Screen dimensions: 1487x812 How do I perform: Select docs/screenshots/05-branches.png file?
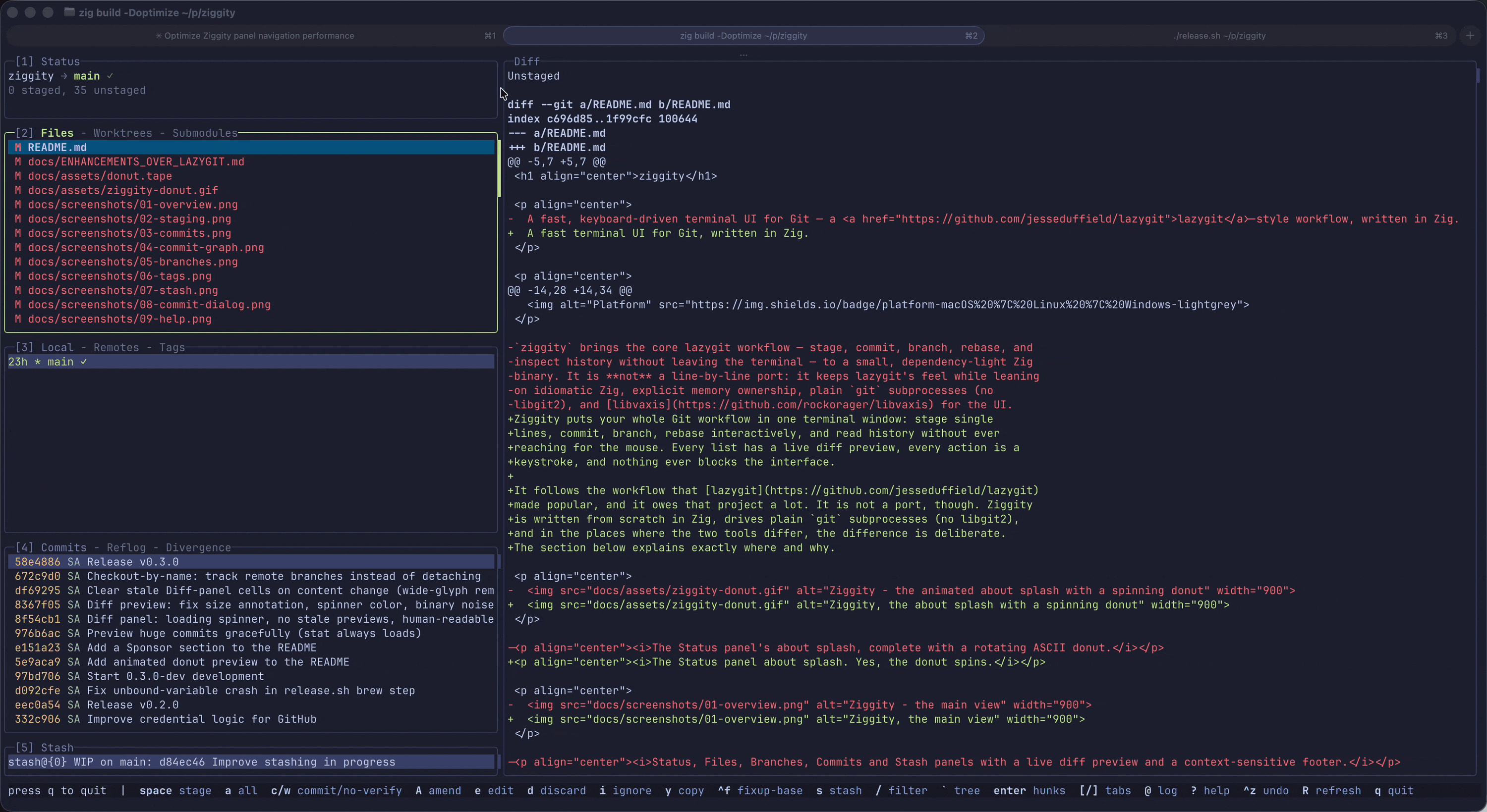pyautogui.click(x=251, y=262)
